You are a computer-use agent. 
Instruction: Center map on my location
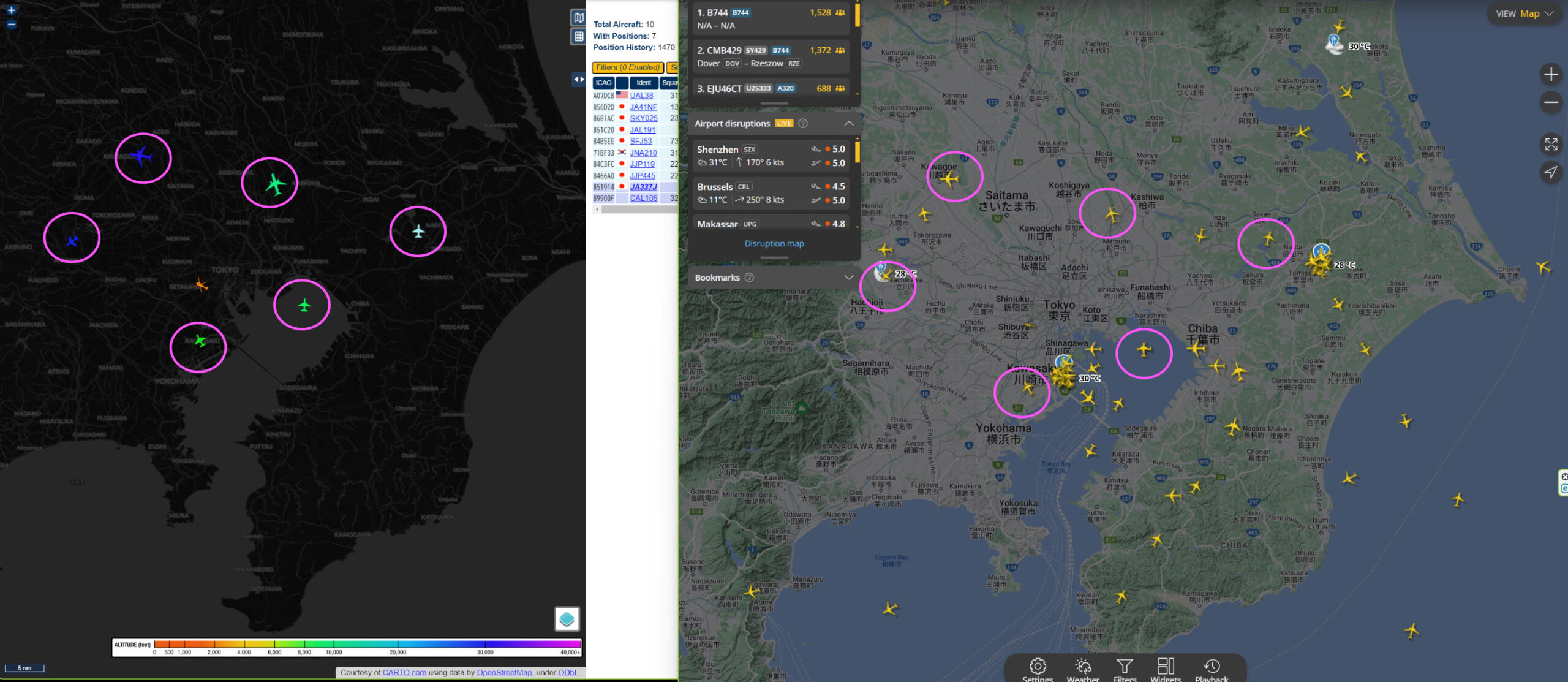coord(1551,172)
